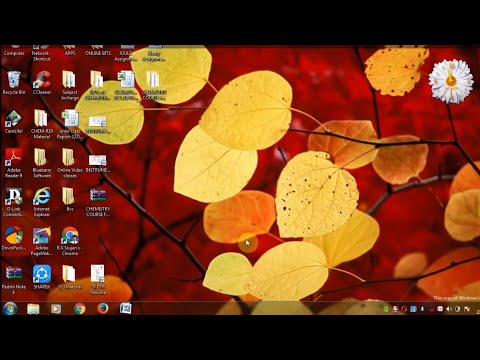Screen dimensions: 480x360
Task: Launch SHAREit from the desktop
Action: (42, 277)
